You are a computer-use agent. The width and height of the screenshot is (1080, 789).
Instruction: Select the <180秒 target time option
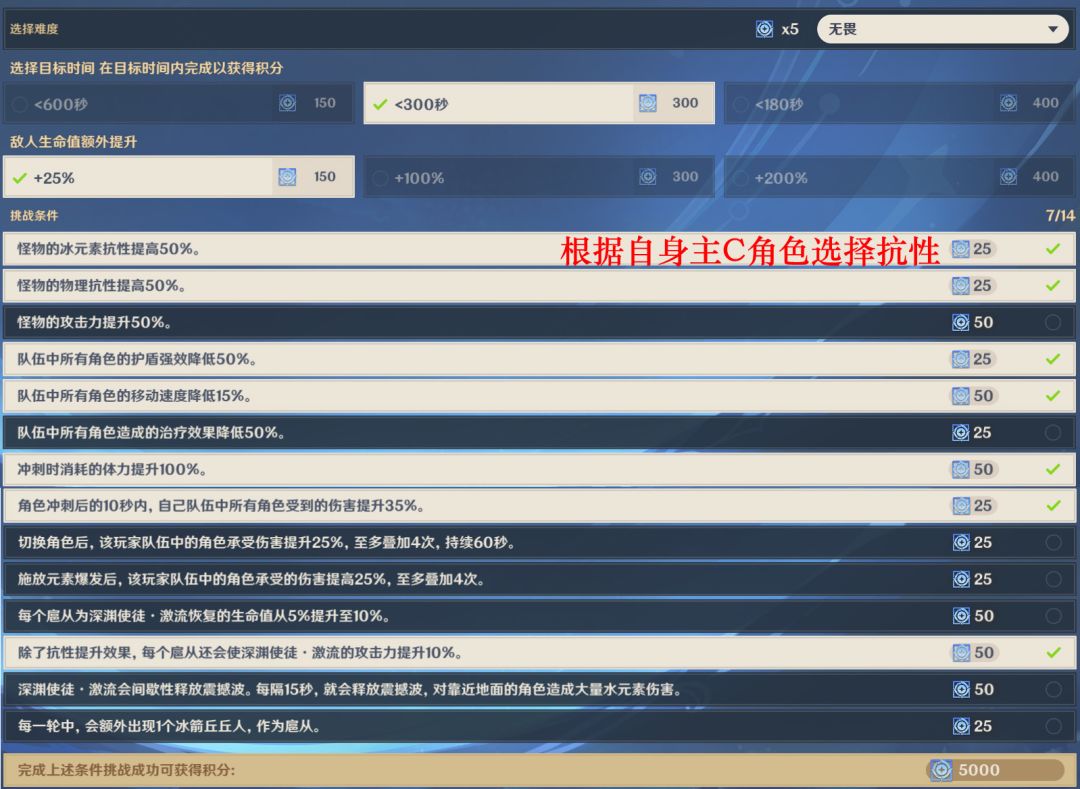click(x=899, y=103)
